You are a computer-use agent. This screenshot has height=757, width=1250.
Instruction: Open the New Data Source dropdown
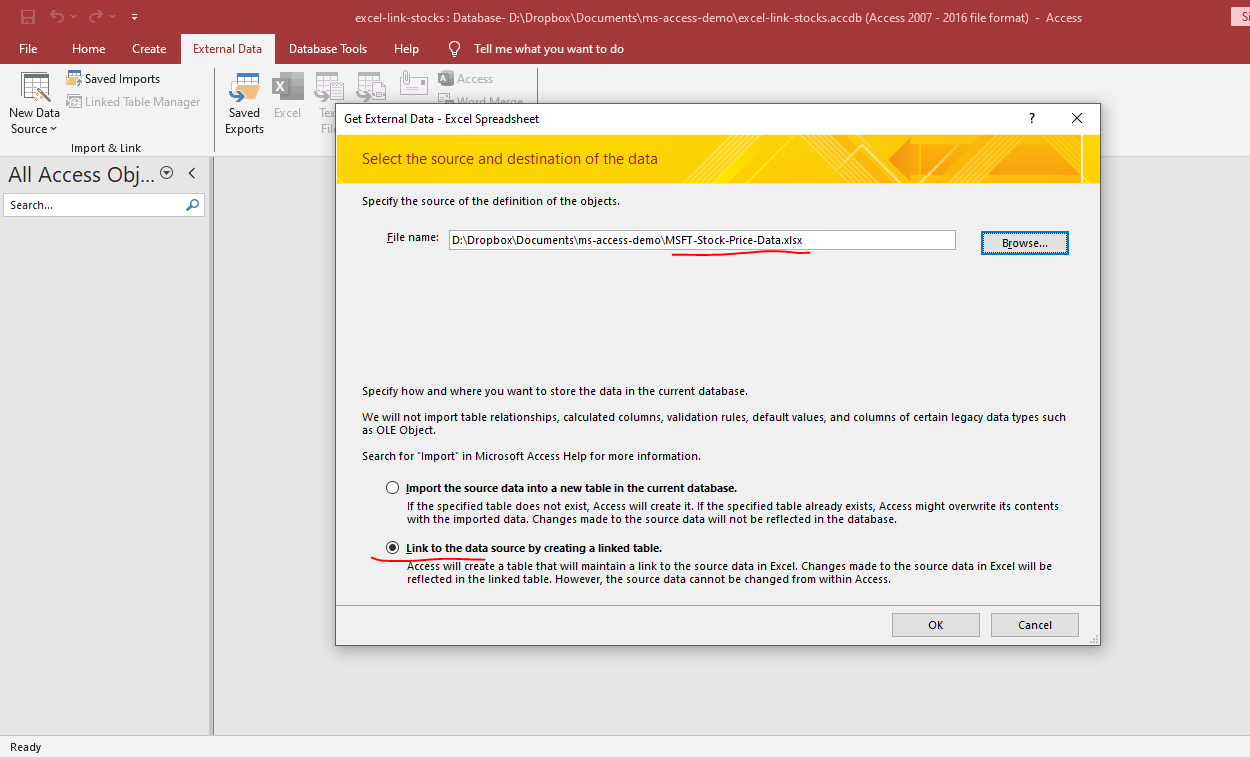click(x=35, y=104)
